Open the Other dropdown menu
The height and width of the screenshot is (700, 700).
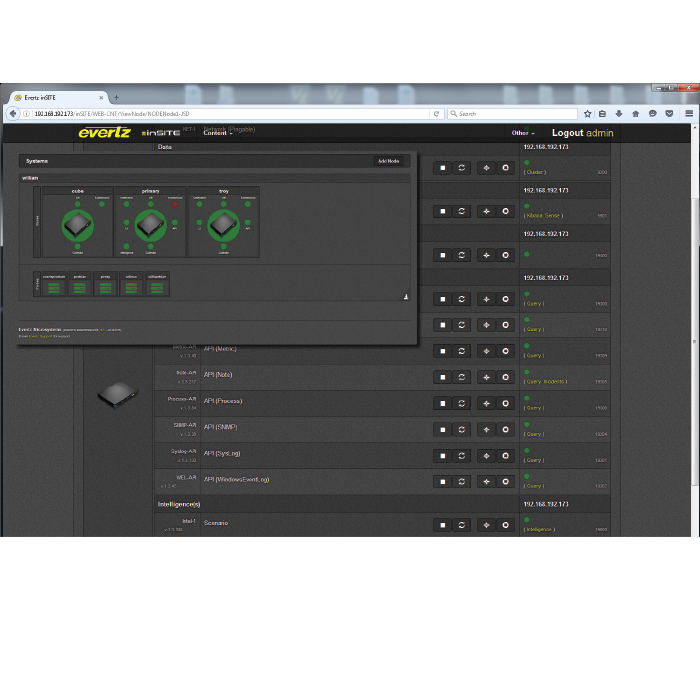[x=523, y=133]
